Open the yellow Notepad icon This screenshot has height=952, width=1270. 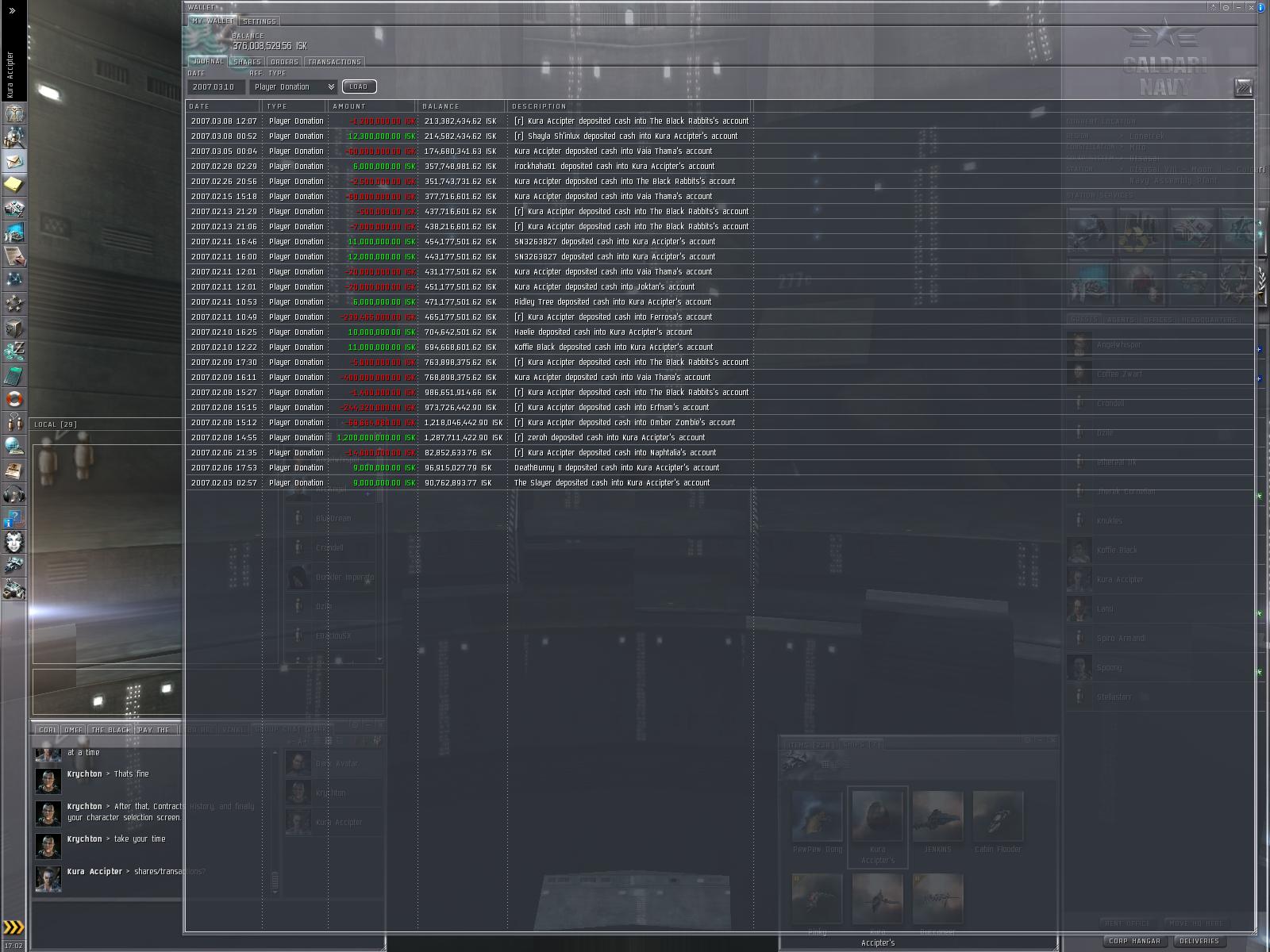(14, 185)
